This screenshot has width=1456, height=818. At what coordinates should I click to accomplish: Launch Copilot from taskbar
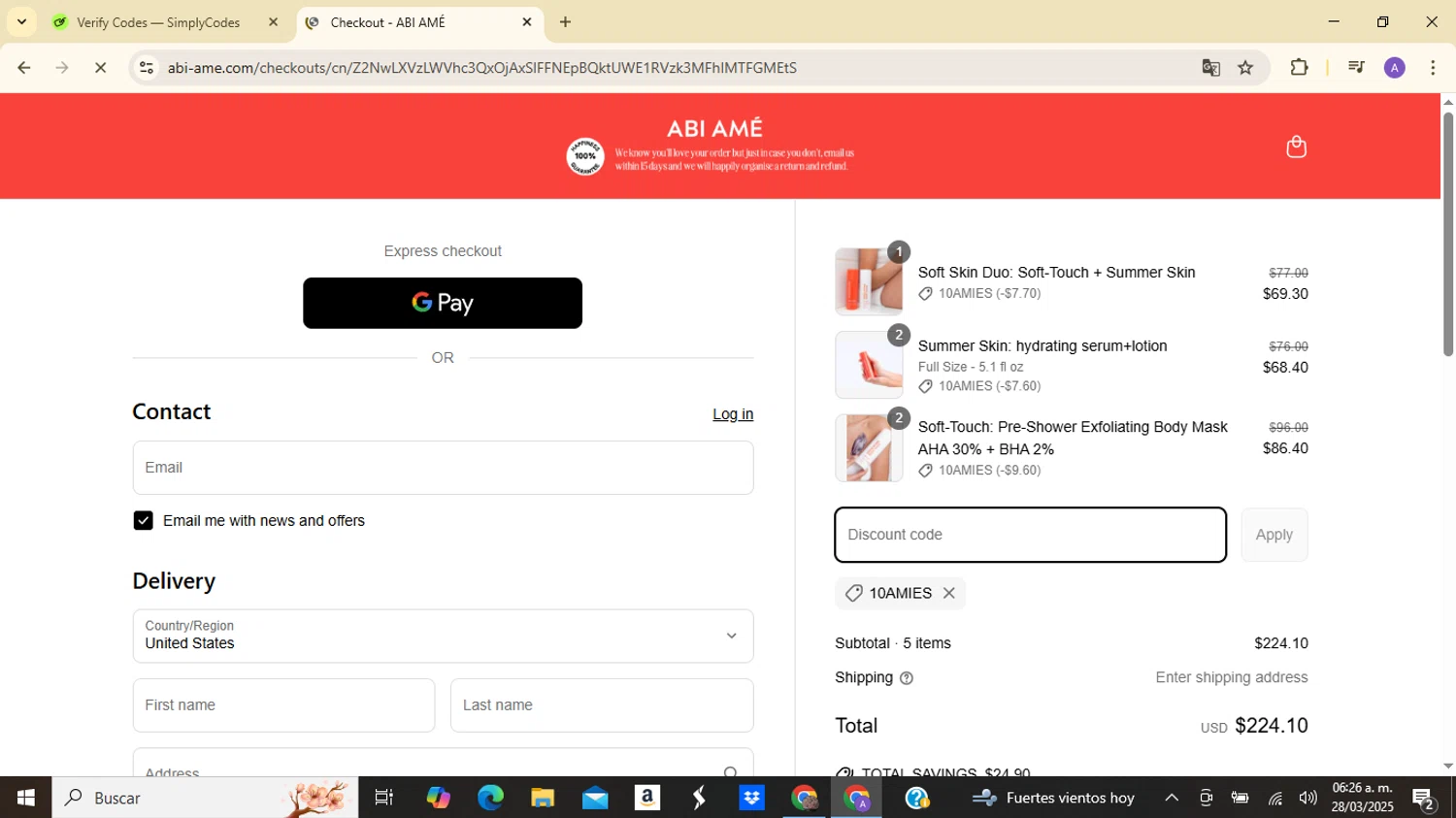(x=438, y=798)
